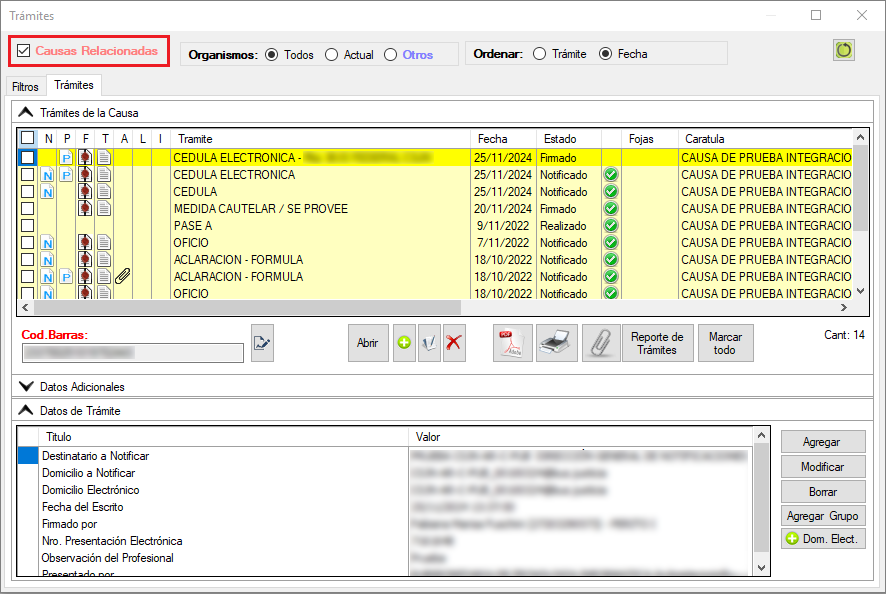Uncheck the Causas Relacionadas checkbox
886x594 pixels.
click(x=24, y=51)
